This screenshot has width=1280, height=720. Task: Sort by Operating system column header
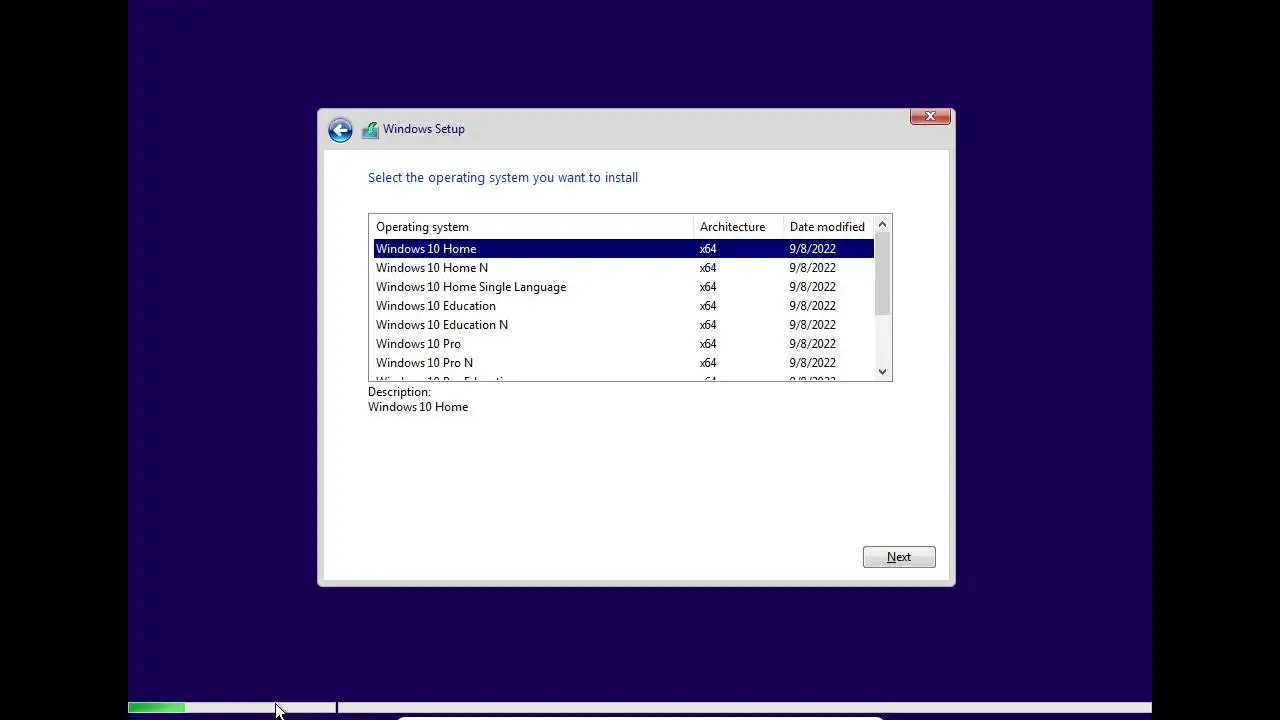[x=531, y=227]
